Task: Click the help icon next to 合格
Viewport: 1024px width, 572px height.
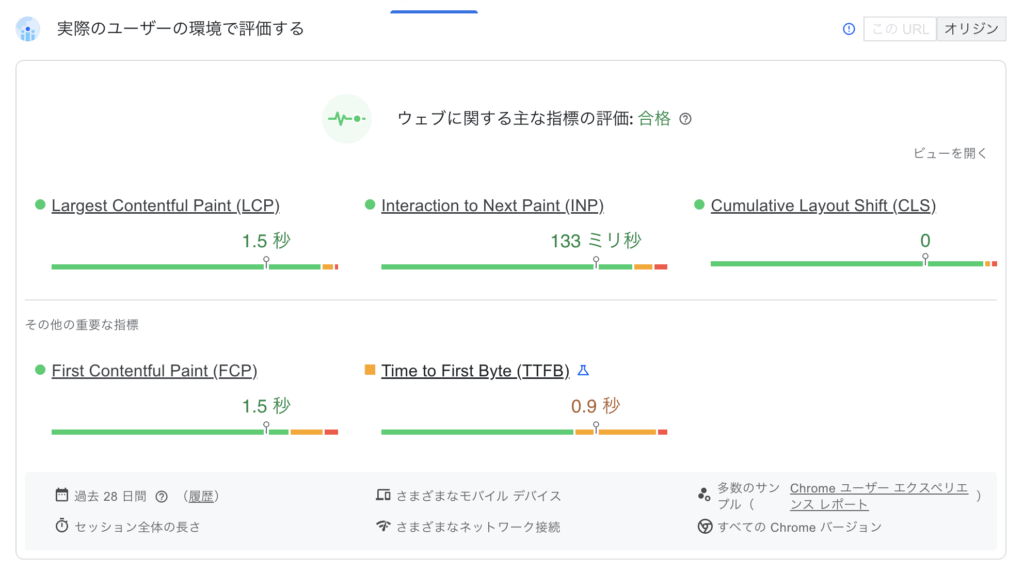Action: [x=685, y=119]
